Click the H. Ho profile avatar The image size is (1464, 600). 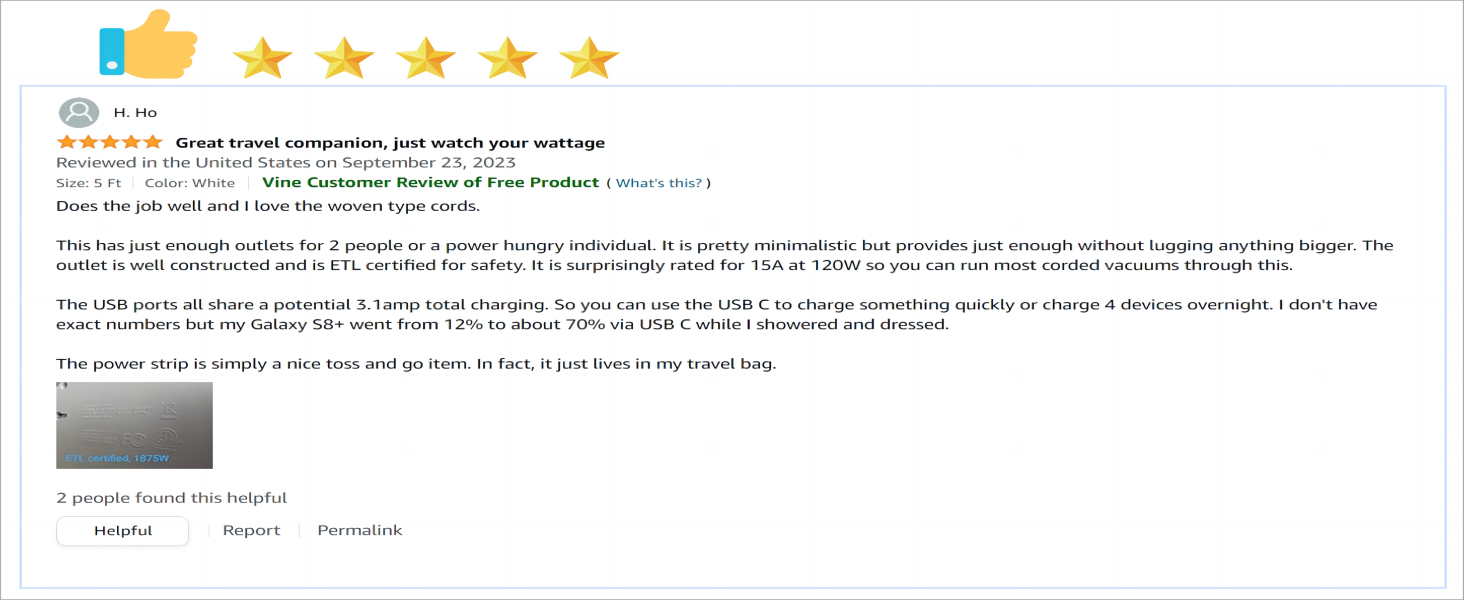point(79,113)
